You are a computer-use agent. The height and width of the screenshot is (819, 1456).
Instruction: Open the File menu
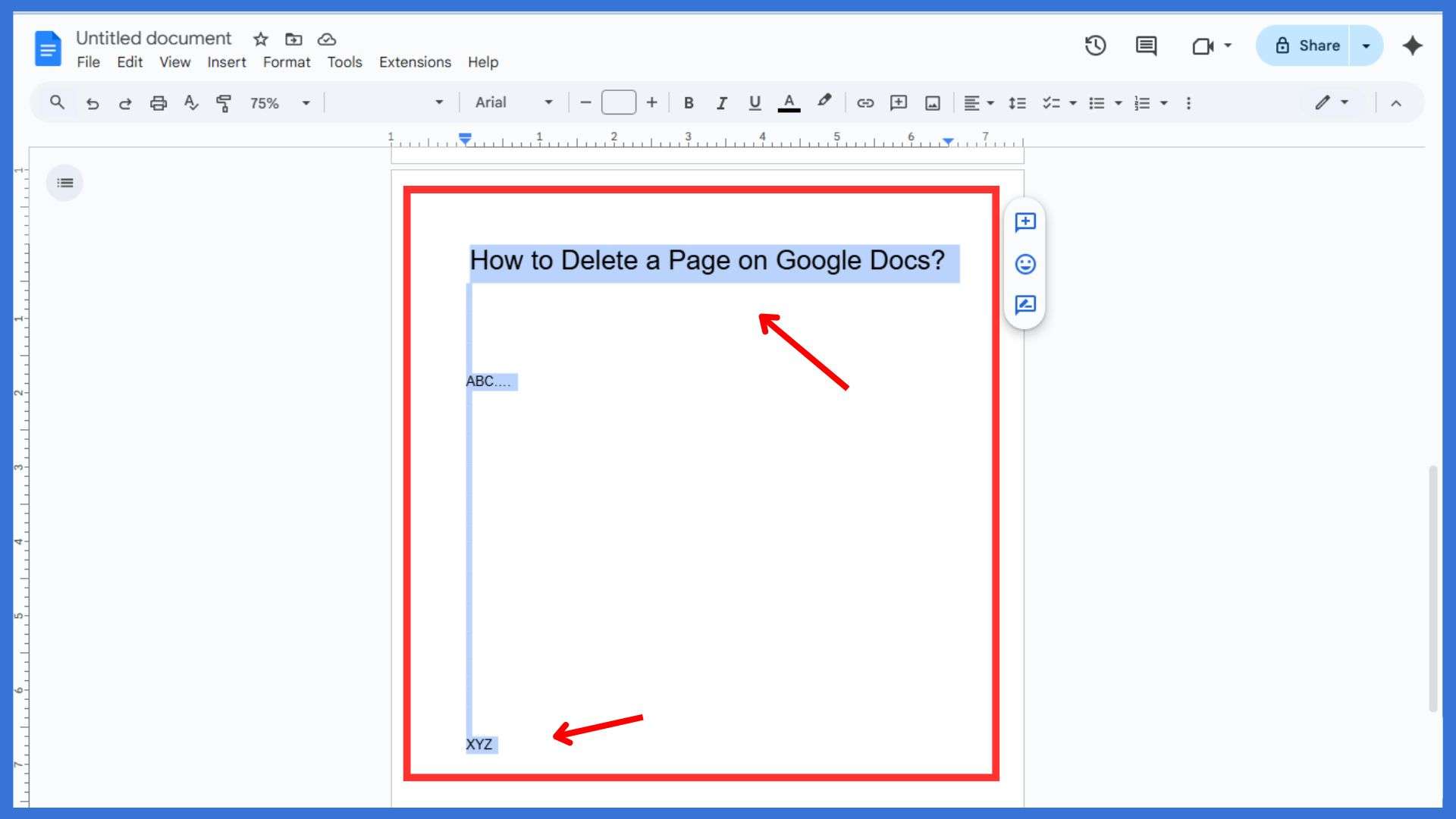[88, 62]
